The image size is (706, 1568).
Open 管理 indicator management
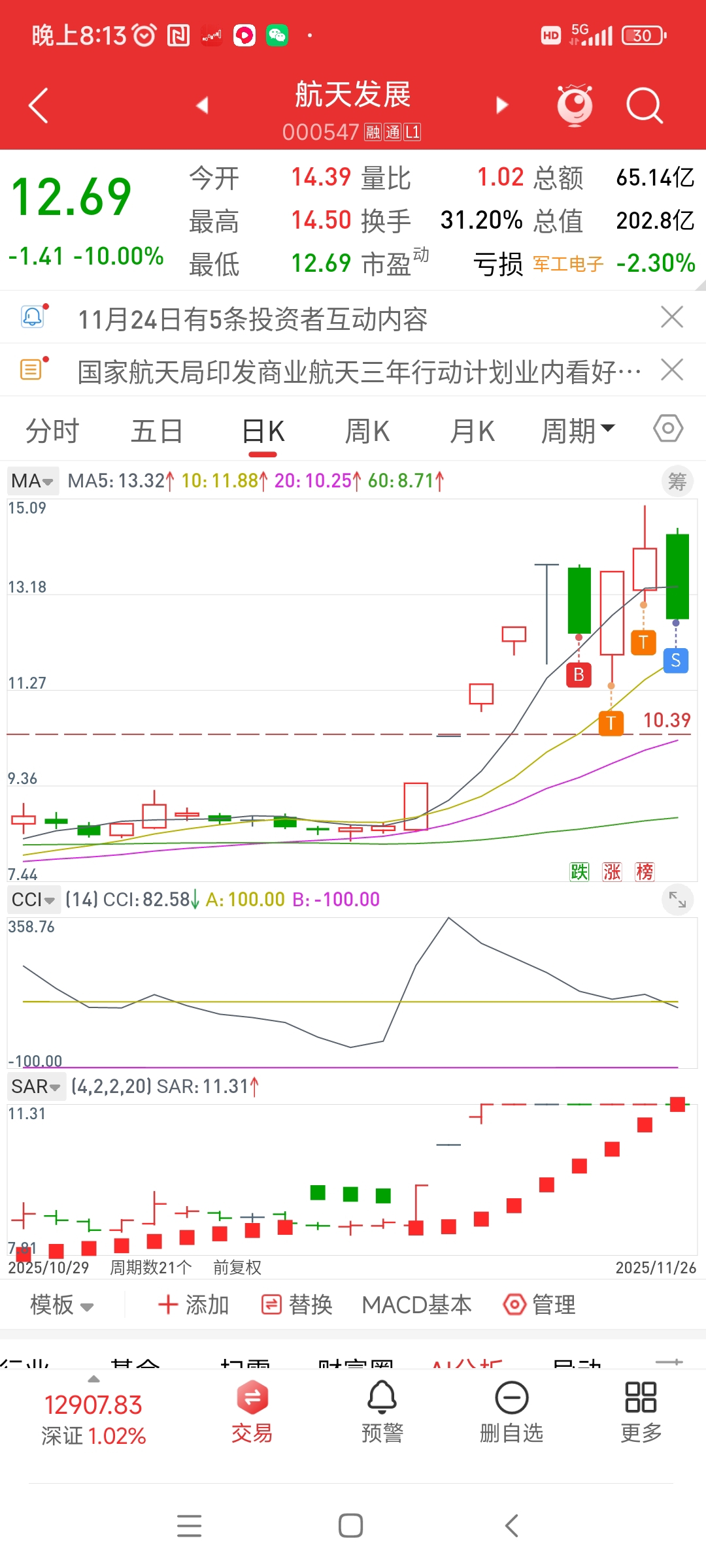point(539,1305)
